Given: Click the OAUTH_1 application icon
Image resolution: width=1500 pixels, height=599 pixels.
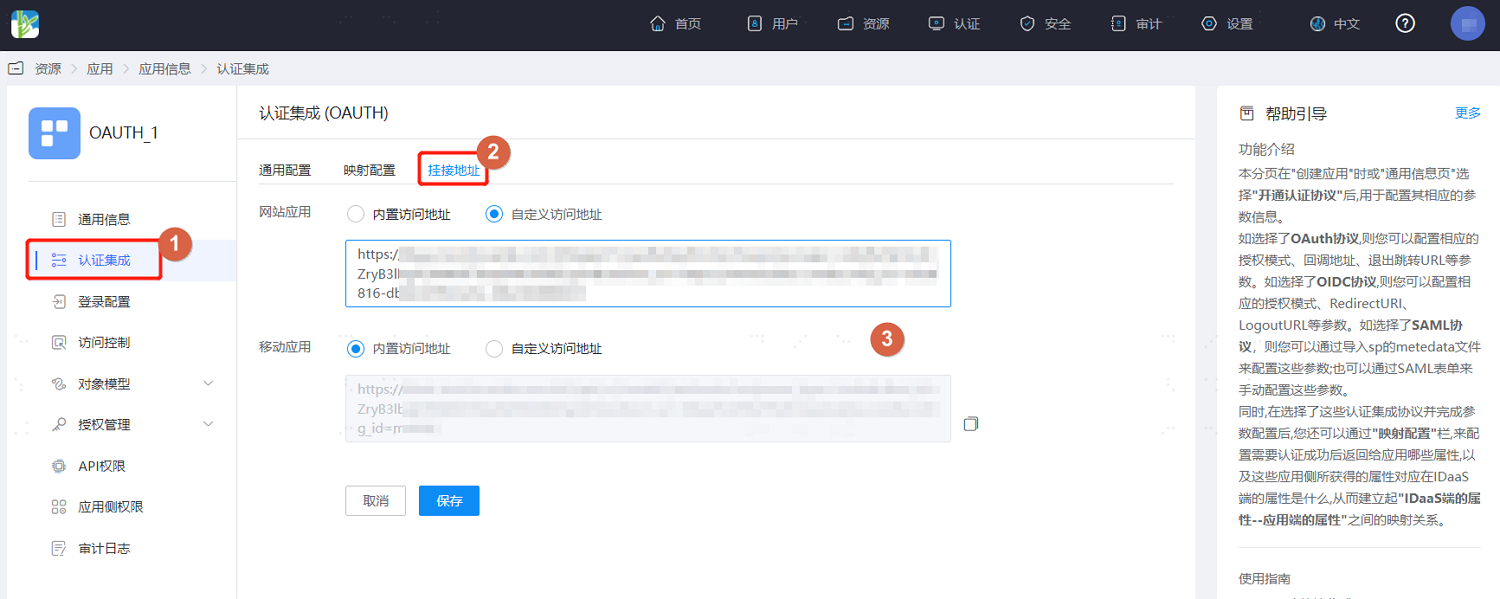Looking at the screenshot, I should 54,133.
